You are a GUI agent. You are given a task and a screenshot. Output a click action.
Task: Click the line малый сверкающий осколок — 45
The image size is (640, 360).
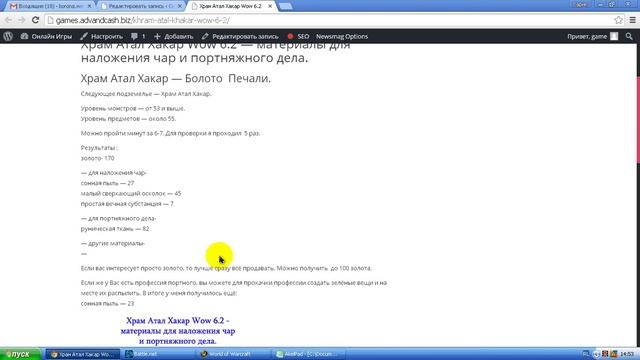pos(131,193)
